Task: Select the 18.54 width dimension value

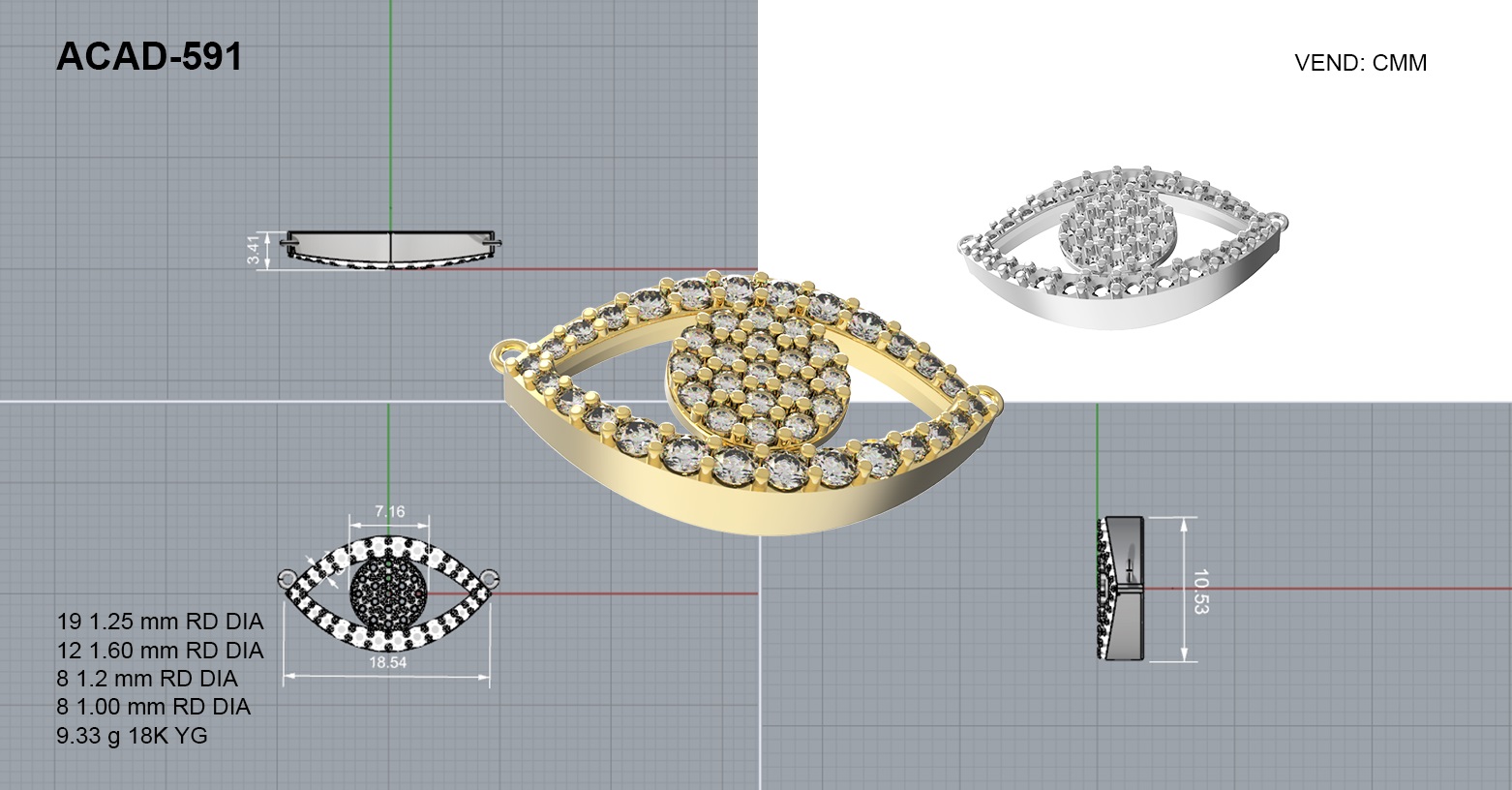Action: click(387, 663)
